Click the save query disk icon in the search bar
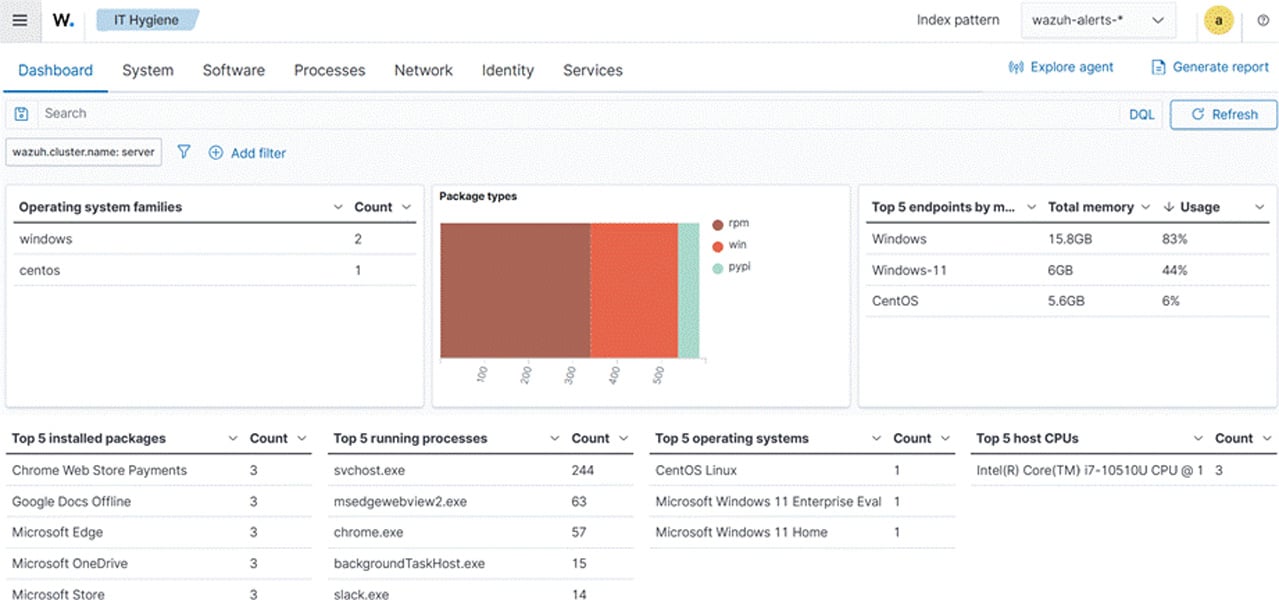This screenshot has width=1279, height=600. coord(21,113)
